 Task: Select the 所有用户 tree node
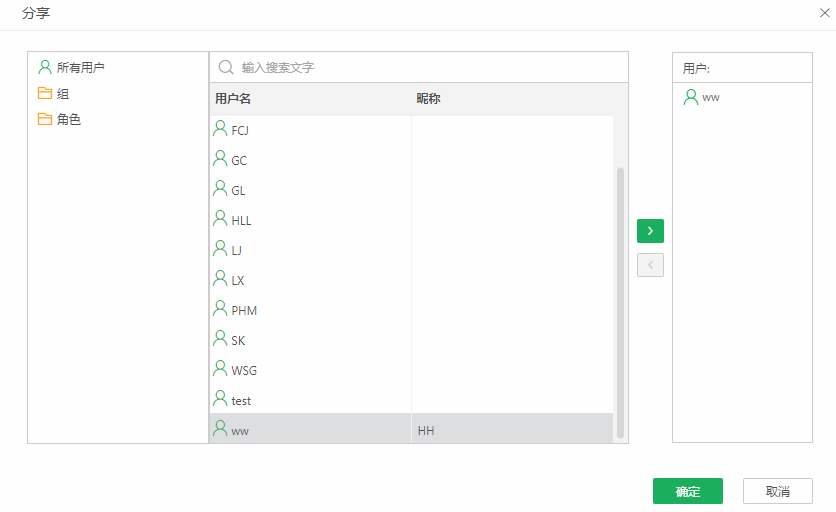click(80, 67)
